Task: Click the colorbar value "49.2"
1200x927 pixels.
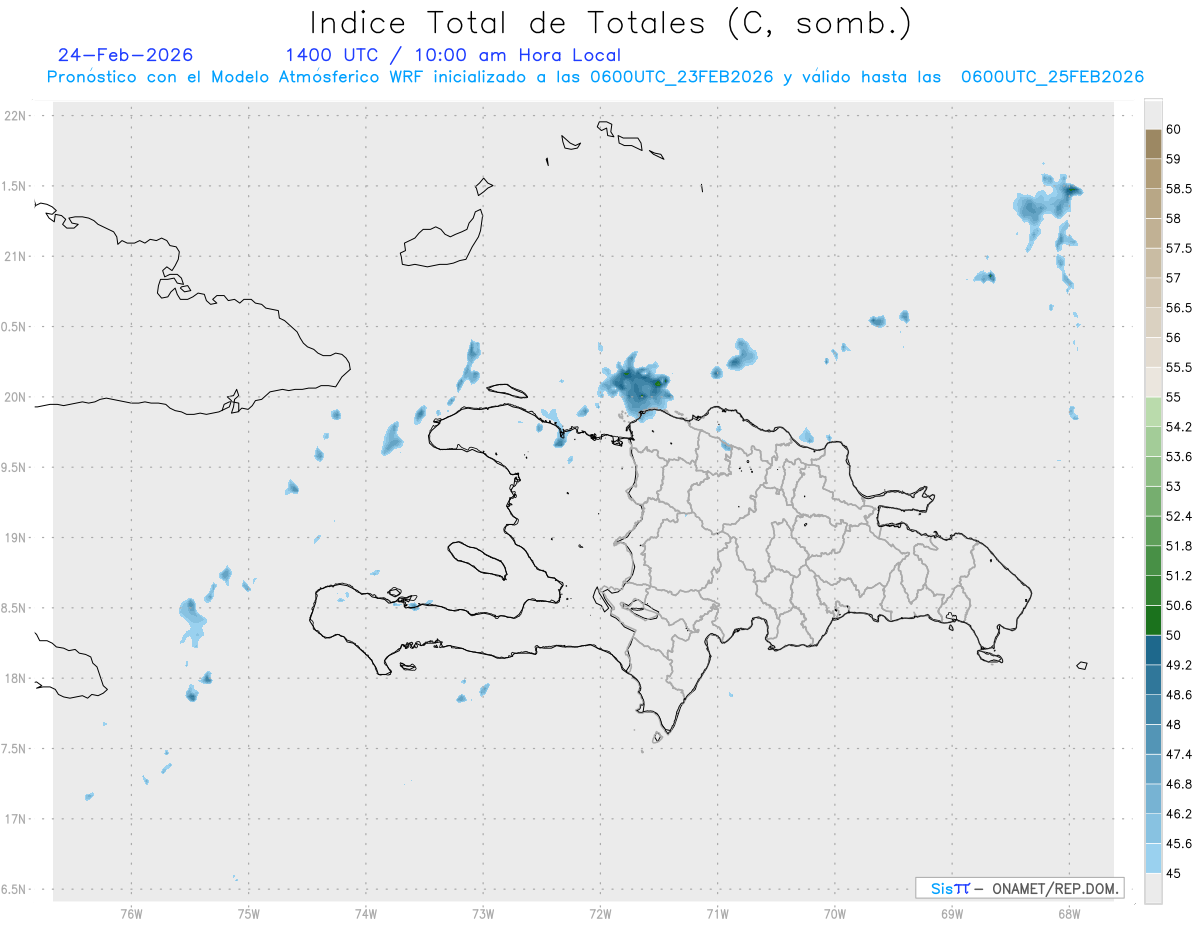Action: tap(1179, 665)
